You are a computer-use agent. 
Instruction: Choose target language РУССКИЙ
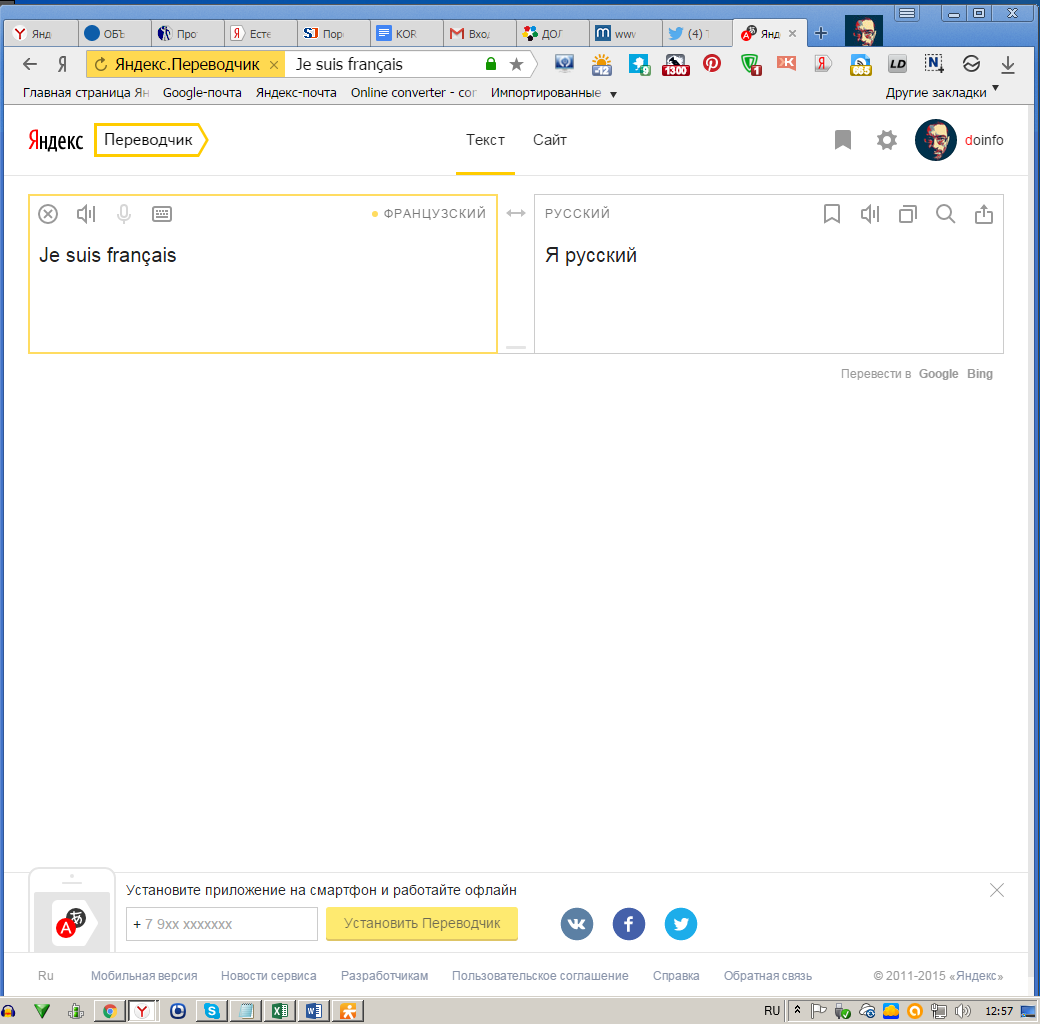577,214
